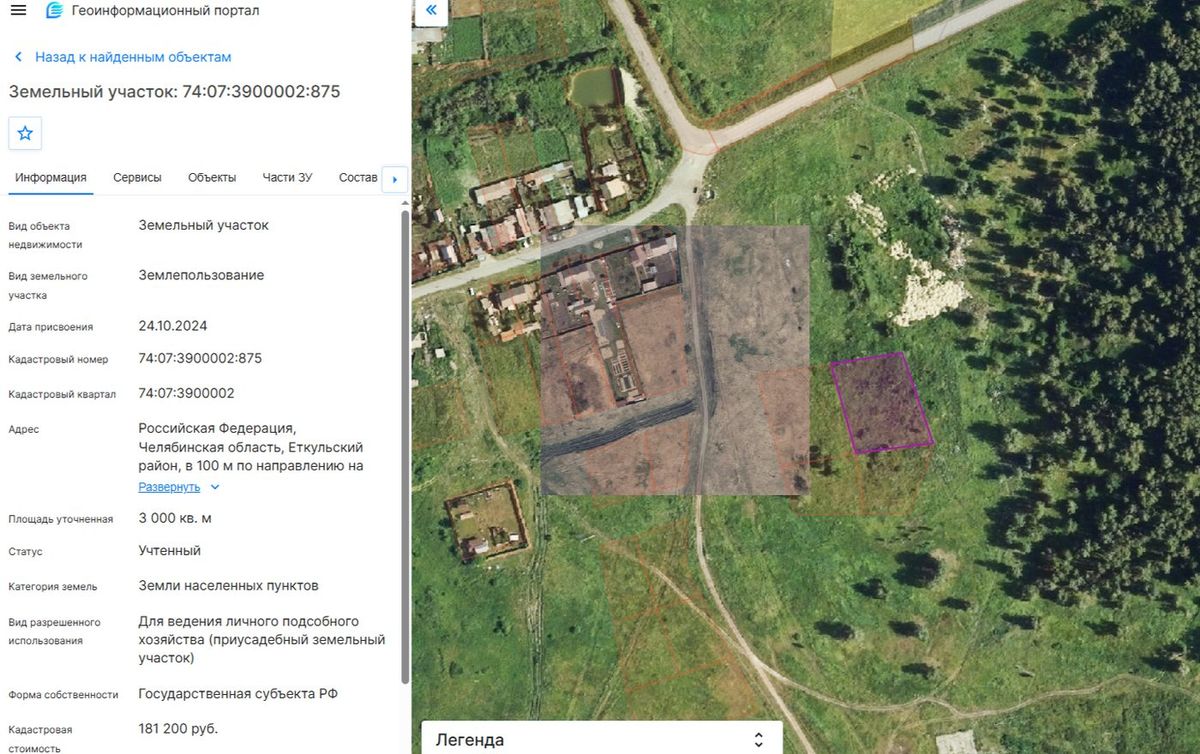Screen dimensions: 1200x754
Task: Click the Земли населенных пунктов value
Action: [x=228, y=586]
